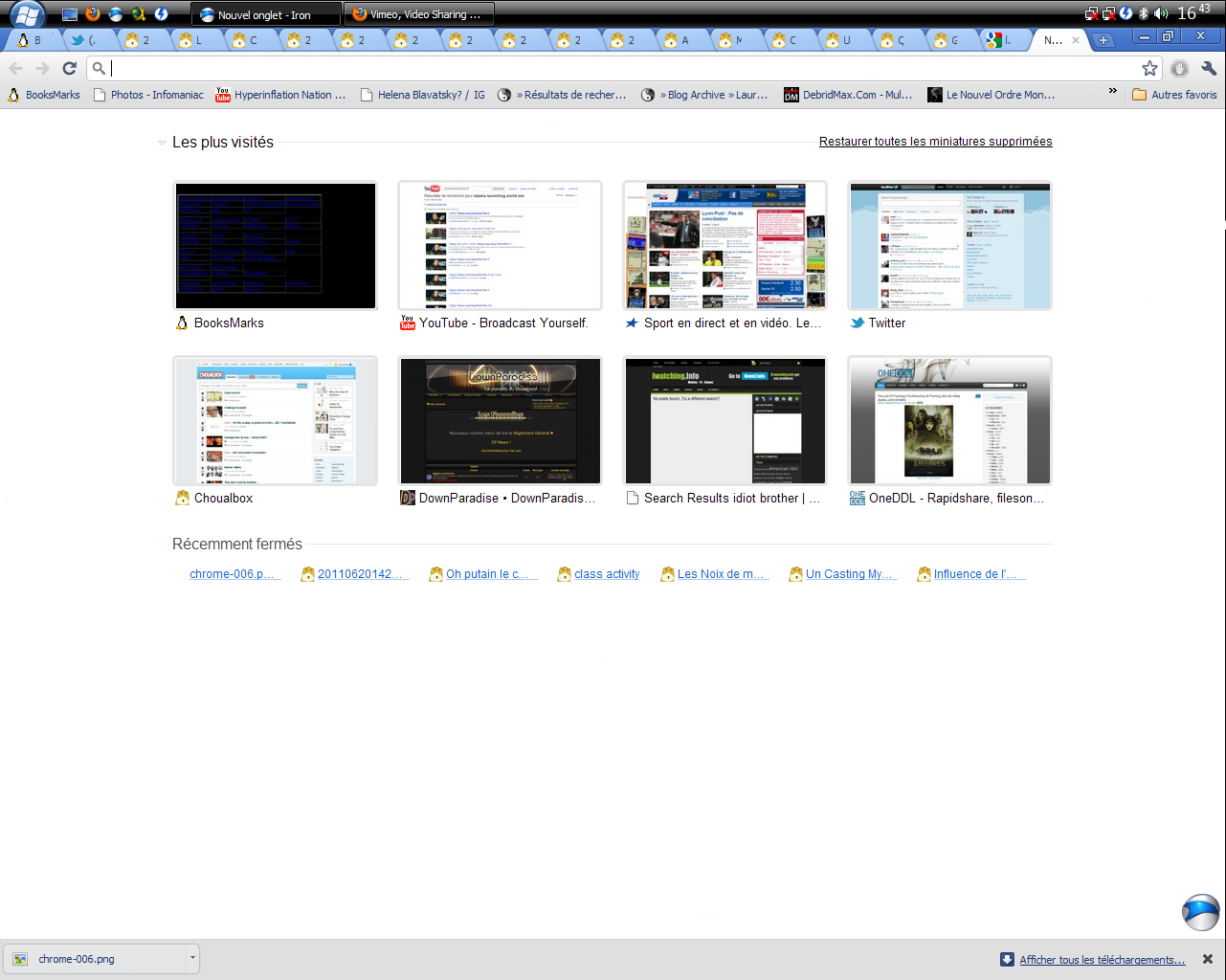Switch to Vimeo window in taskbar
This screenshot has width=1226, height=980.
click(418, 14)
